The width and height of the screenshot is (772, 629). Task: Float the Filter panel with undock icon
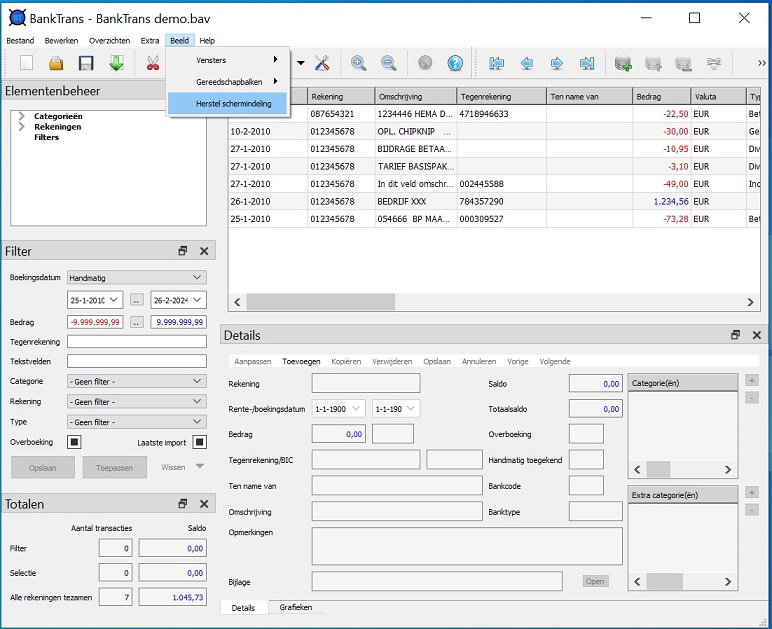[x=183, y=252]
